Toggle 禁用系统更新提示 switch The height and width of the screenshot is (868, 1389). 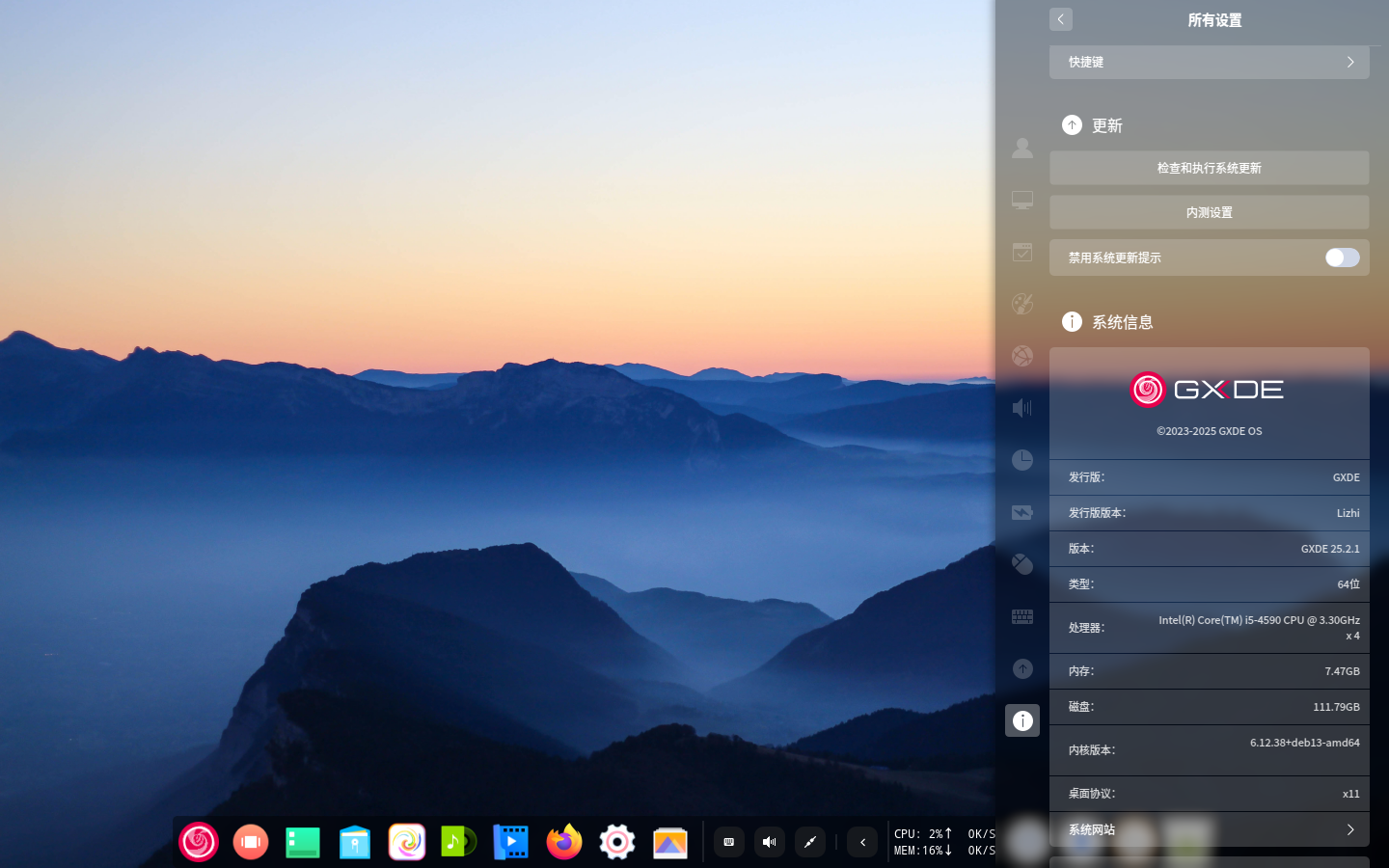tap(1342, 258)
